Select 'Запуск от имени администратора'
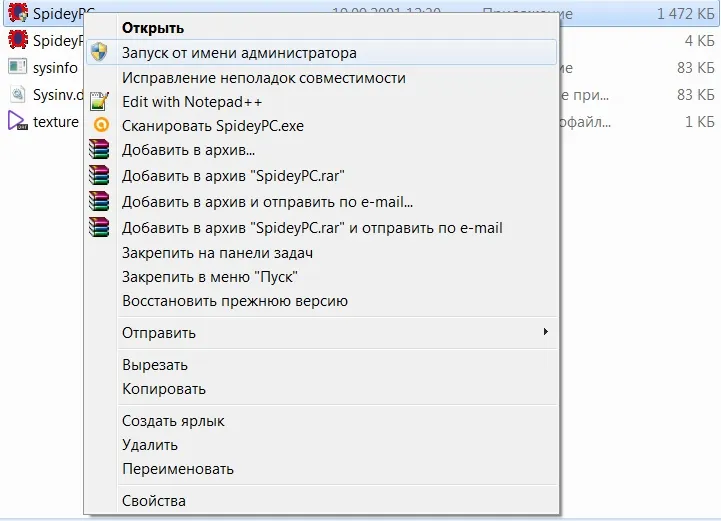Viewport: 721px width, 521px height. (239, 53)
